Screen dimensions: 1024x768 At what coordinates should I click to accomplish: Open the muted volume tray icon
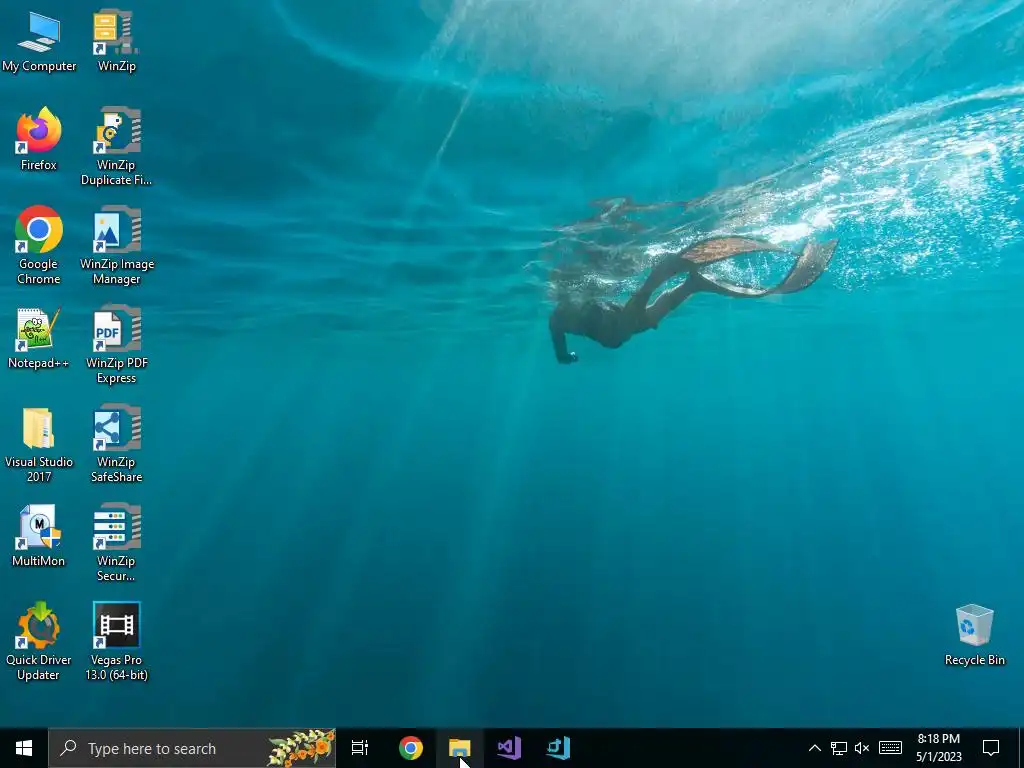point(862,748)
